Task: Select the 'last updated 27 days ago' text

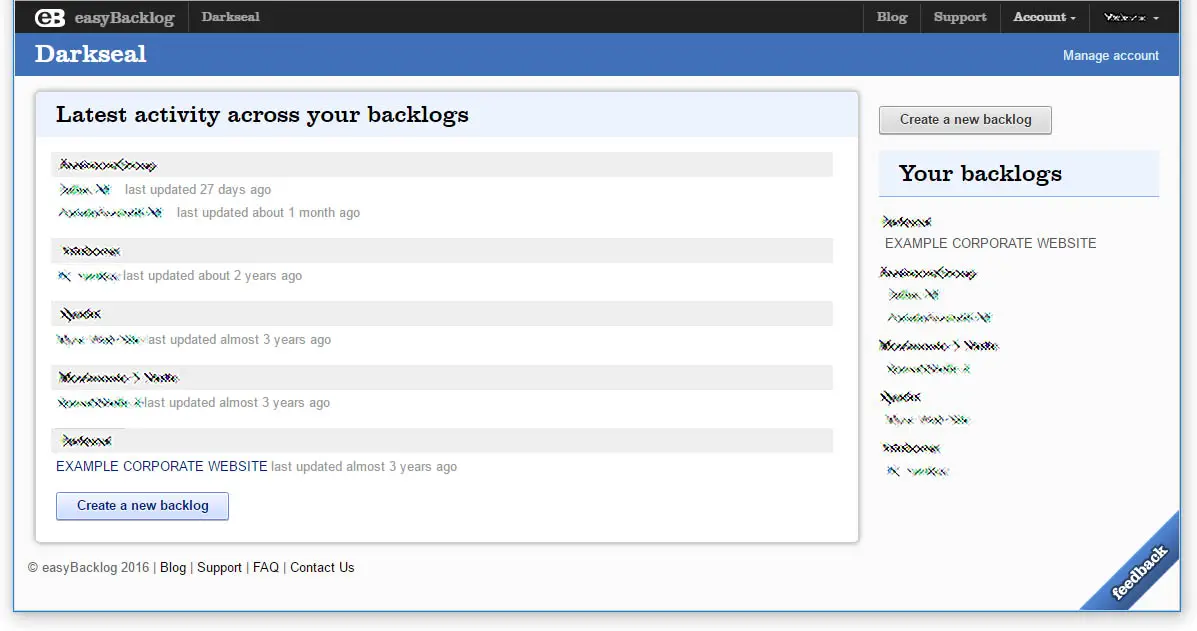Action: click(x=198, y=189)
